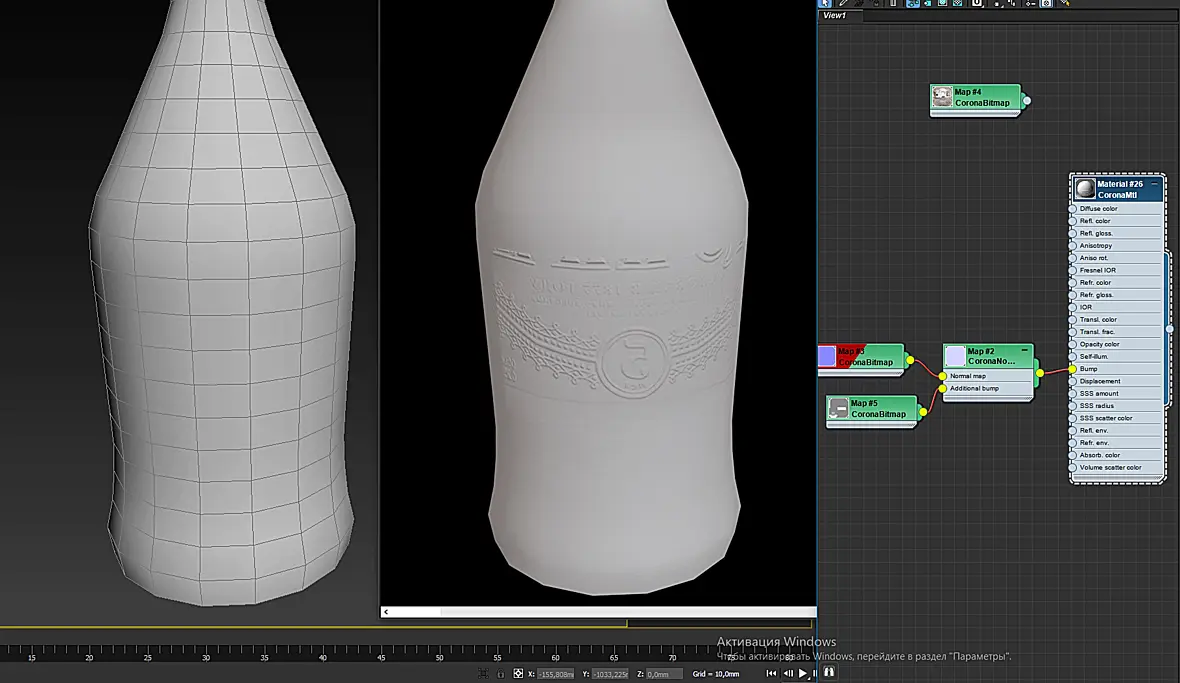Click the pencil pick-material icon in Slate toolbar

[843, 3]
